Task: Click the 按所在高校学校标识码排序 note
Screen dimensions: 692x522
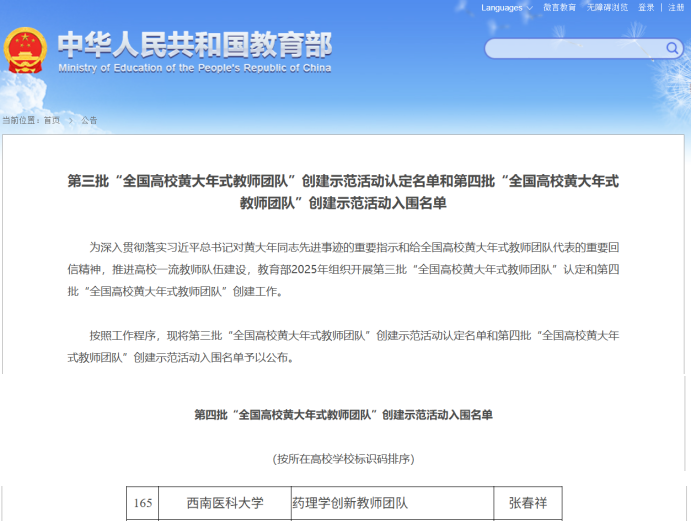Action: [x=343, y=458]
